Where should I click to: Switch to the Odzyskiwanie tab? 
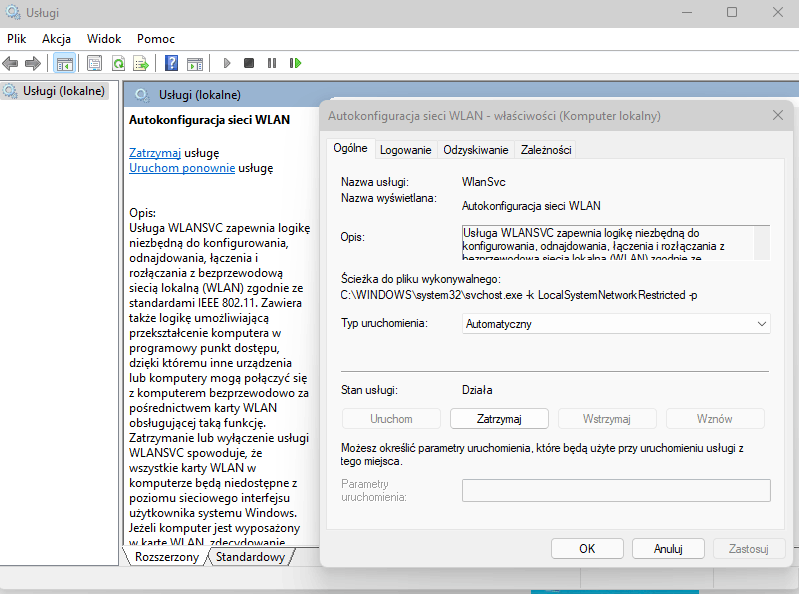click(x=475, y=150)
